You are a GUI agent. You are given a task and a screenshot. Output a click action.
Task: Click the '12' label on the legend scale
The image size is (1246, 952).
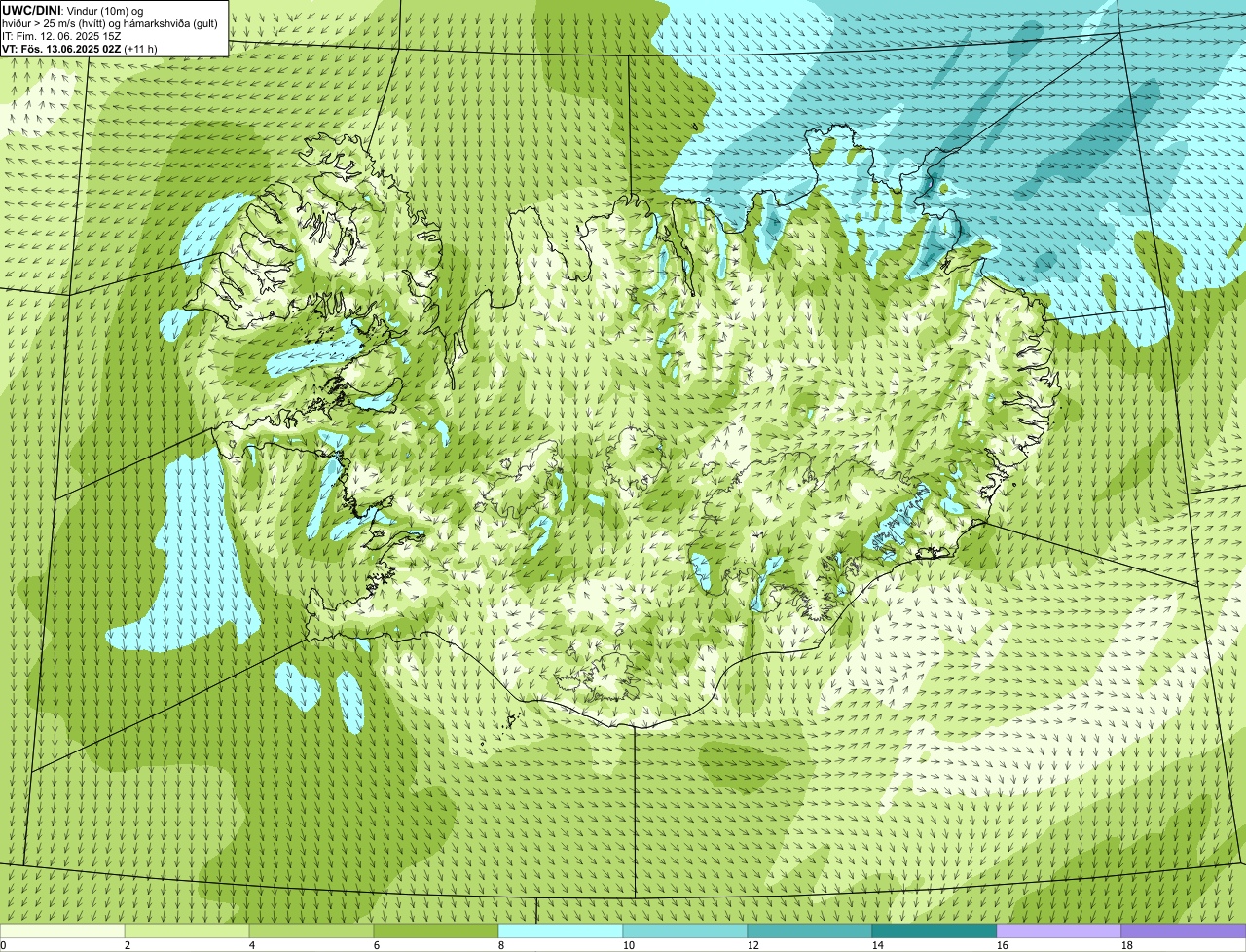(x=753, y=945)
